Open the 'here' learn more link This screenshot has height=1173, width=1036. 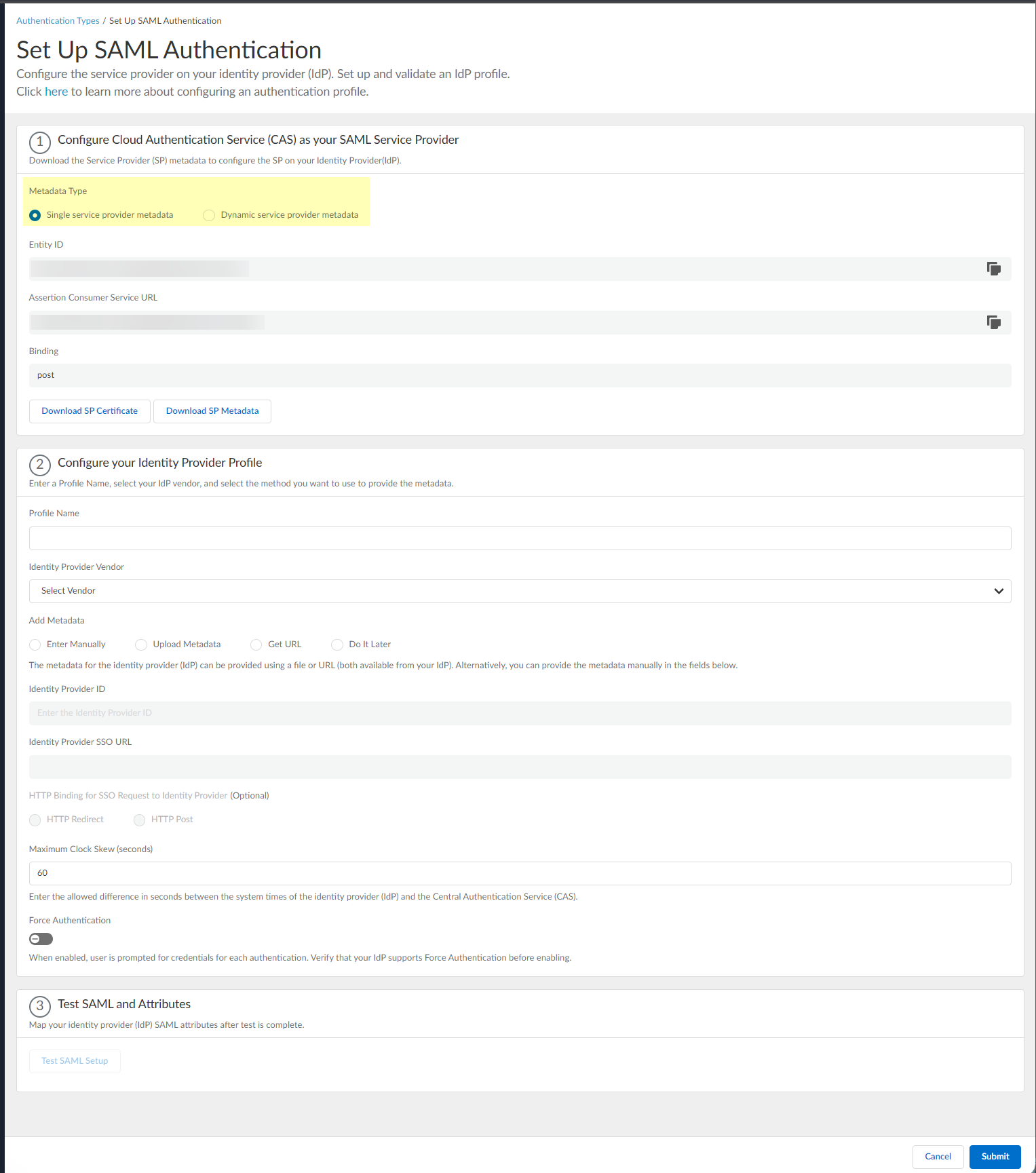(x=56, y=92)
